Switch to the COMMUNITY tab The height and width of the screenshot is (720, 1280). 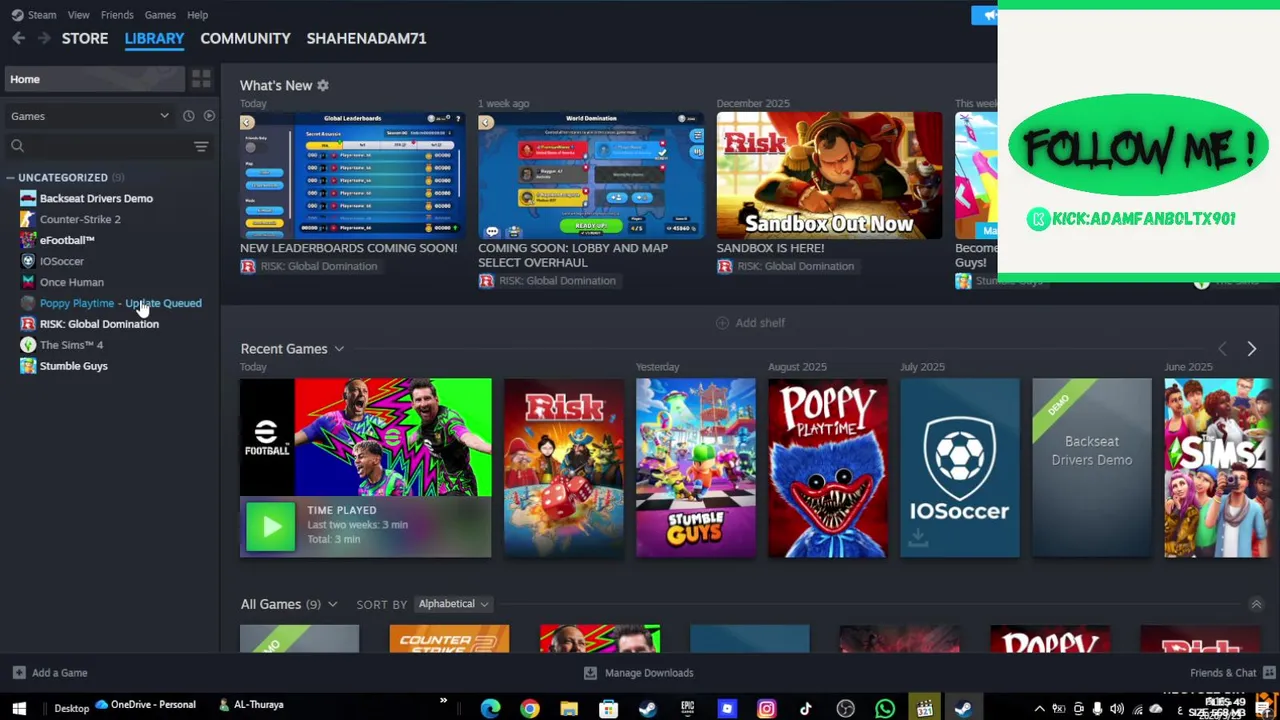click(245, 38)
